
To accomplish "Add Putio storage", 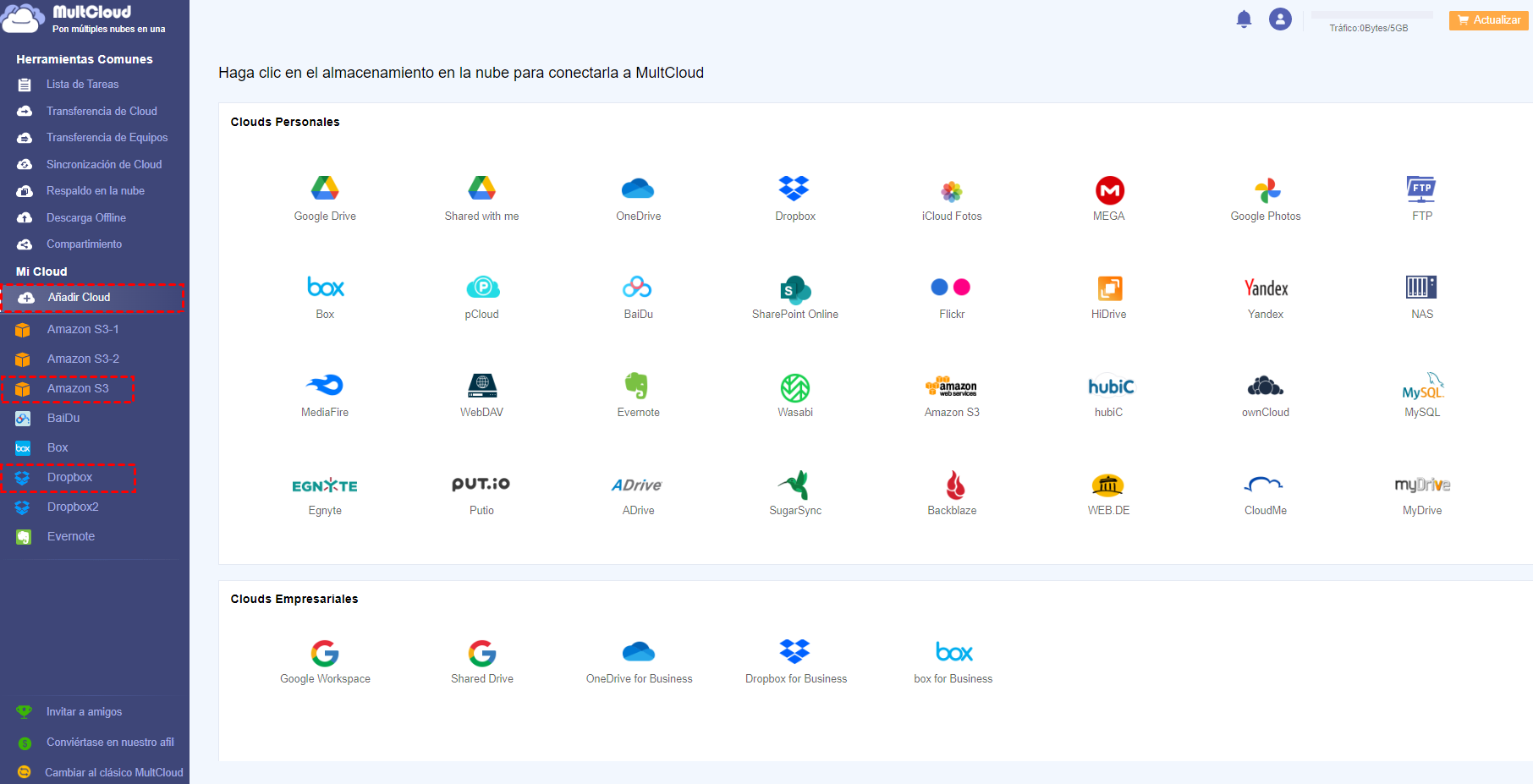I will (x=481, y=493).
